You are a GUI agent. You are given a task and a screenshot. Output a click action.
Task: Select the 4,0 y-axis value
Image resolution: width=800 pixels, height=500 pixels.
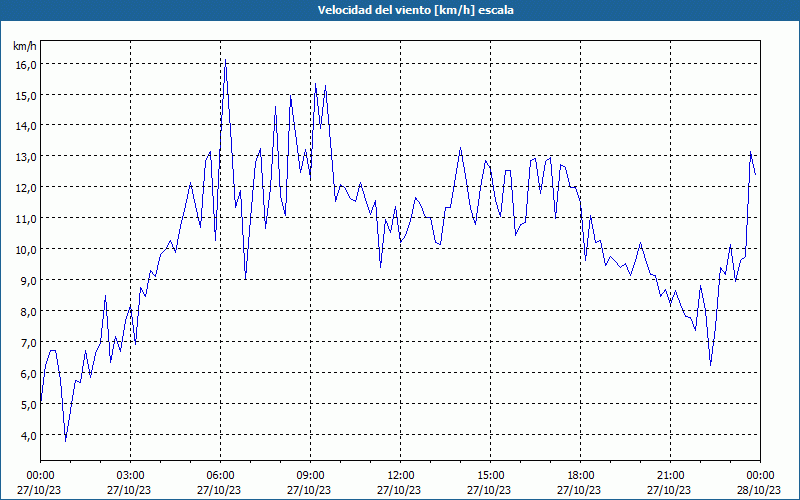click(29, 436)
